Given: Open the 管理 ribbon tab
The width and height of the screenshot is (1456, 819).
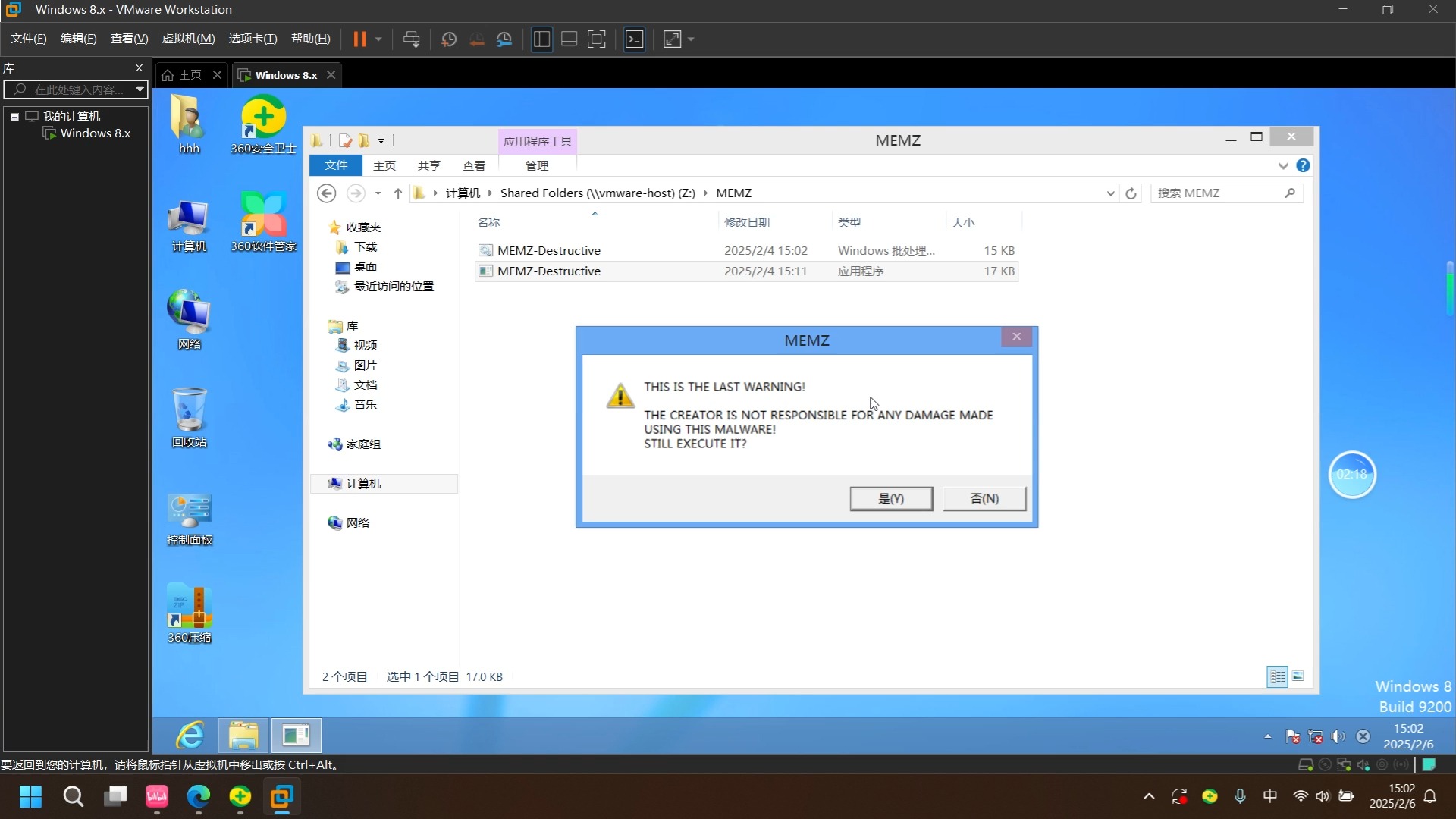Looking at the screenshot, I should (537, 165).
